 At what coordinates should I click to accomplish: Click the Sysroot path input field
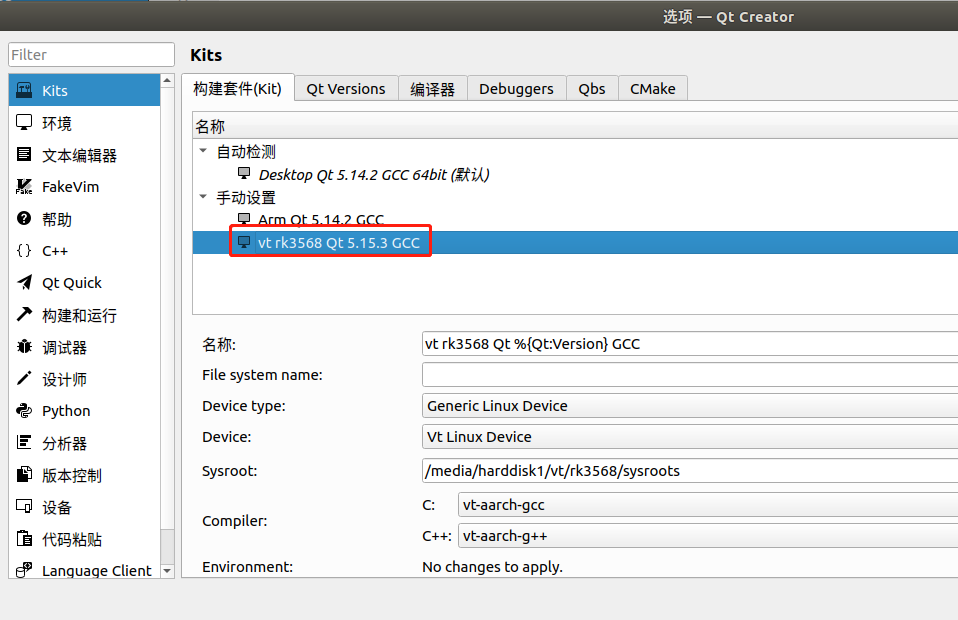(x=690, y=471)
